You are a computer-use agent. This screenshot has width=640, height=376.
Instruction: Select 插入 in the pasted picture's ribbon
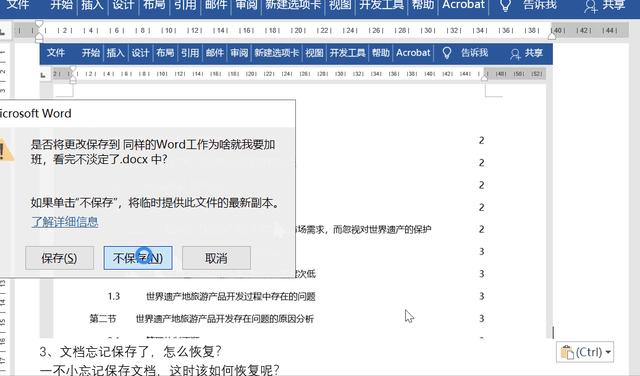click(x=116, y=53)
